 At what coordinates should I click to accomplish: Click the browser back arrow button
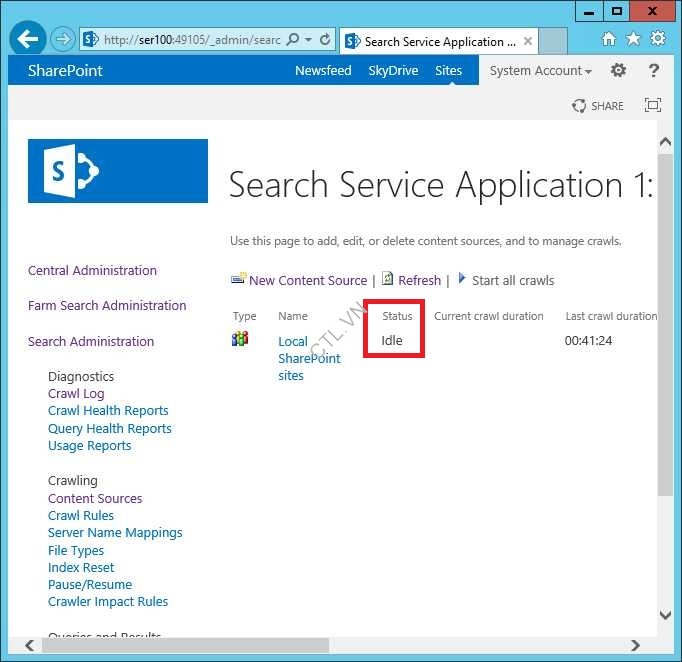(x=28, y=40)
